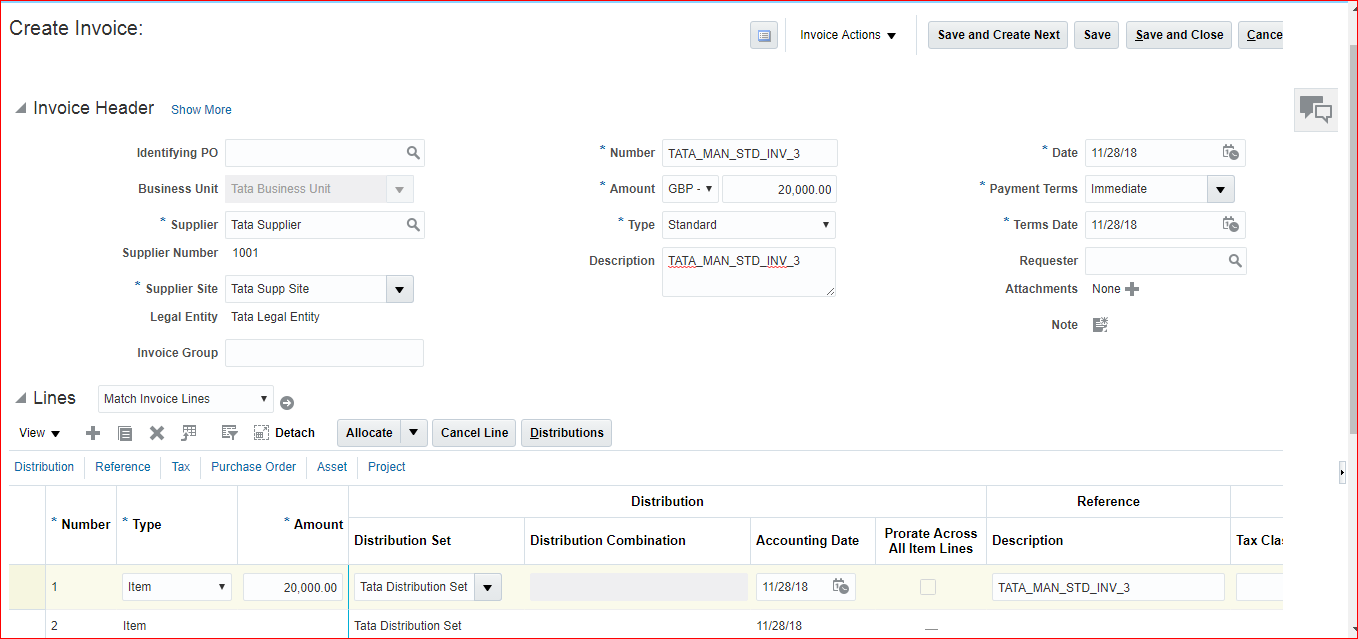The image size is (1358, 639).
Task: Open the Invoice Actions menu
Action: pos(848,35)
